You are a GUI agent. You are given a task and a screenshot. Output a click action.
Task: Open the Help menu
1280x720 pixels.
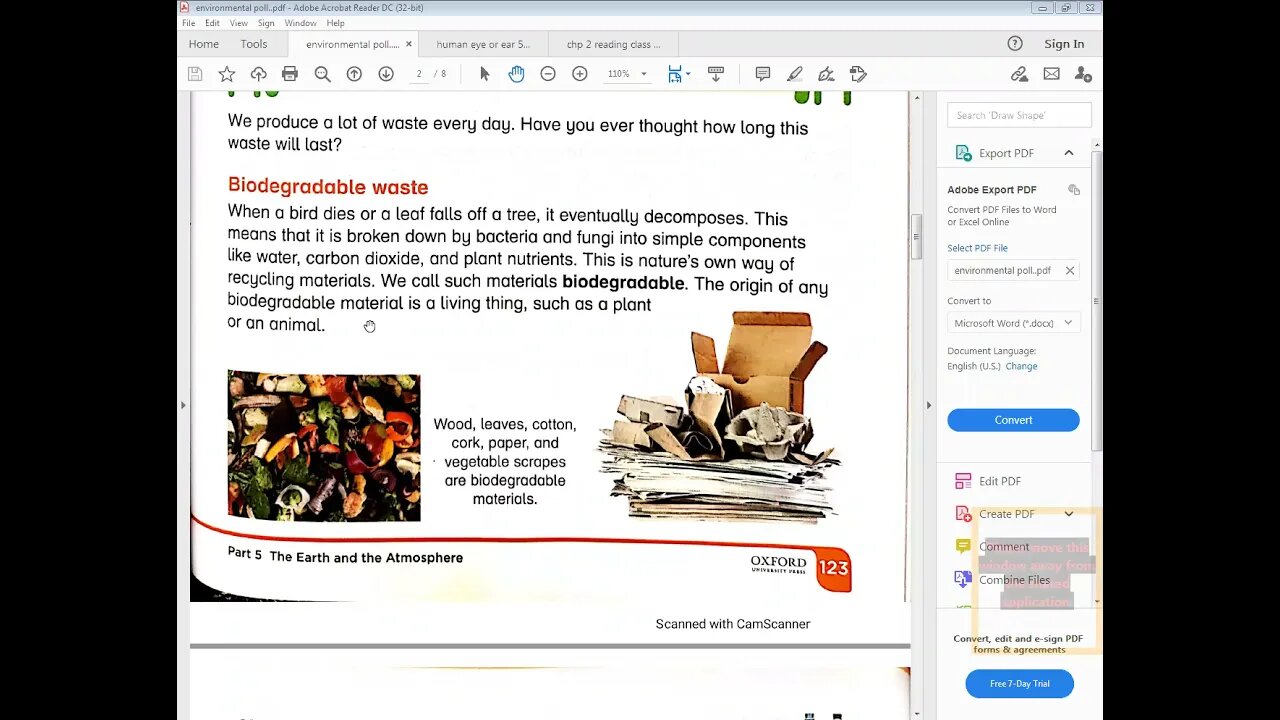click(335, 23)
